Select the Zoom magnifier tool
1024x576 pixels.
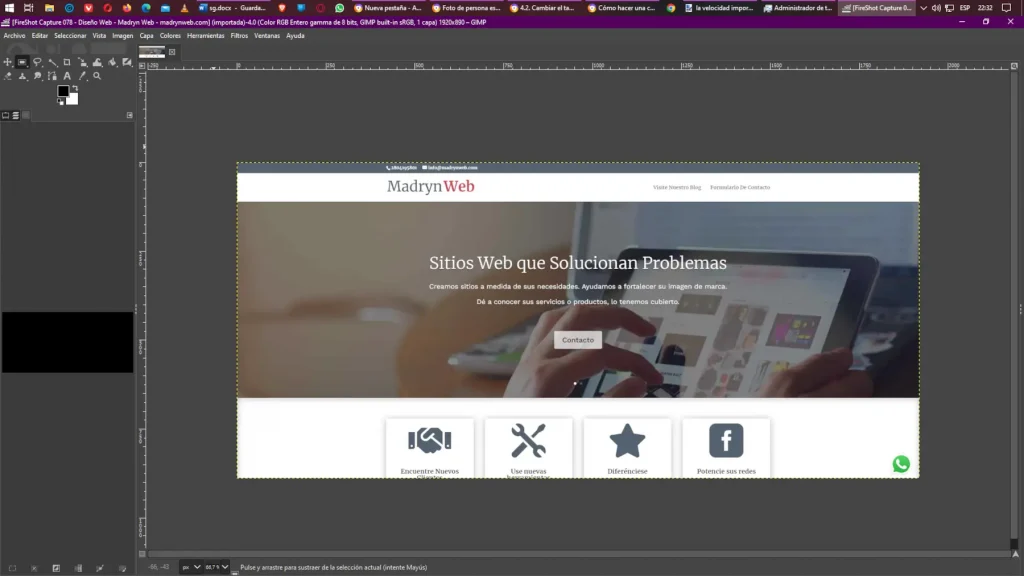point(97,76)
